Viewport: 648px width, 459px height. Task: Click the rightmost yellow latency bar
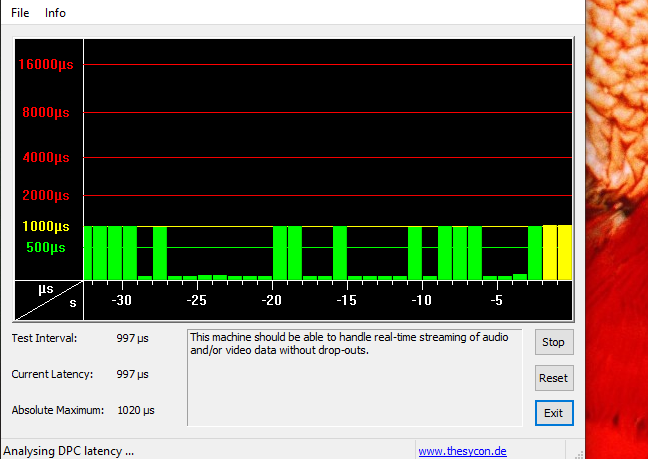point(565,253)
